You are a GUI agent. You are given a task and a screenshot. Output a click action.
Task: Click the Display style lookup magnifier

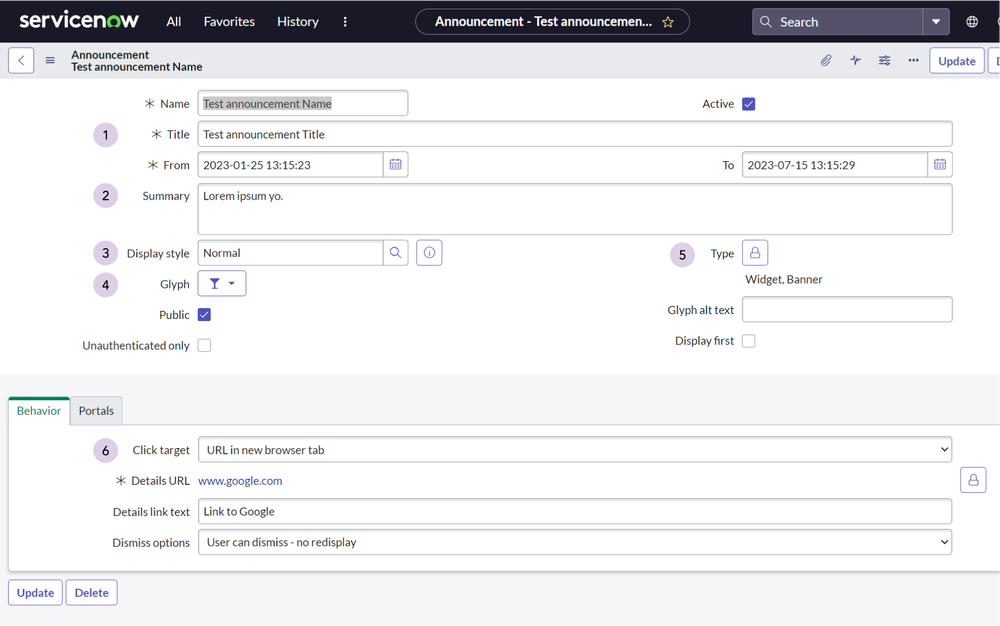coord(395,253)
